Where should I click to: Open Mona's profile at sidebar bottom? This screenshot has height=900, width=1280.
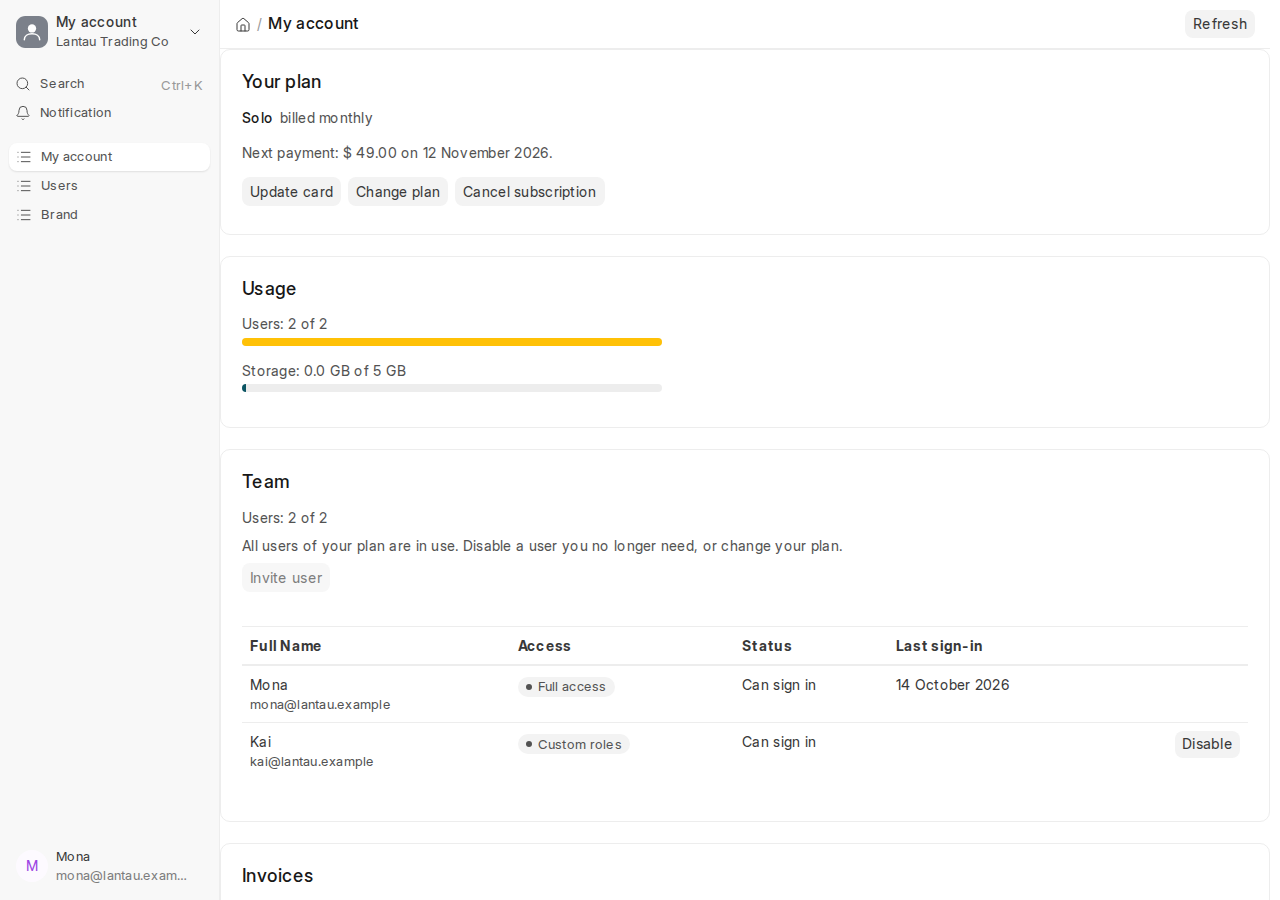coord(109,866)
